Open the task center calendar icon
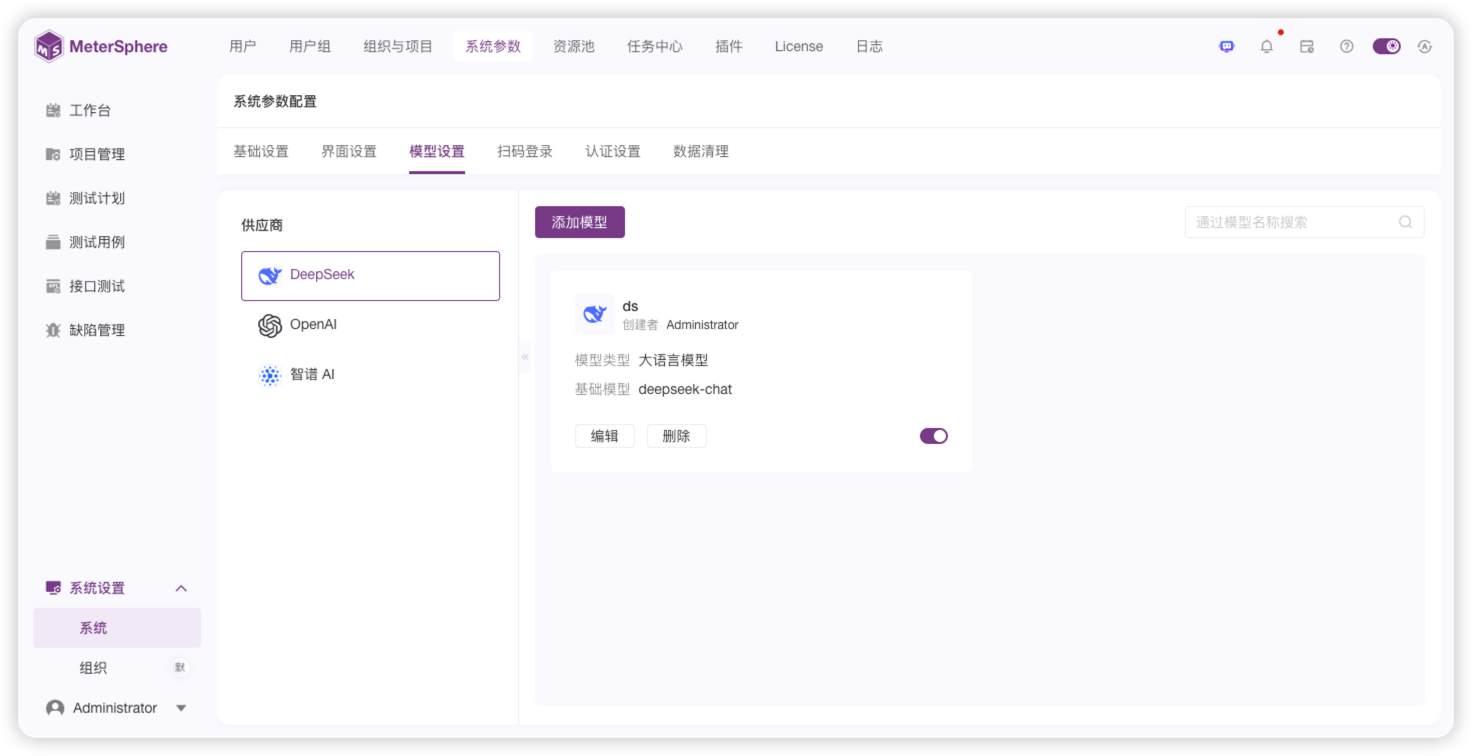Image resolution: width=1472 pixels, height=756 pixels. coord(1307,46)
